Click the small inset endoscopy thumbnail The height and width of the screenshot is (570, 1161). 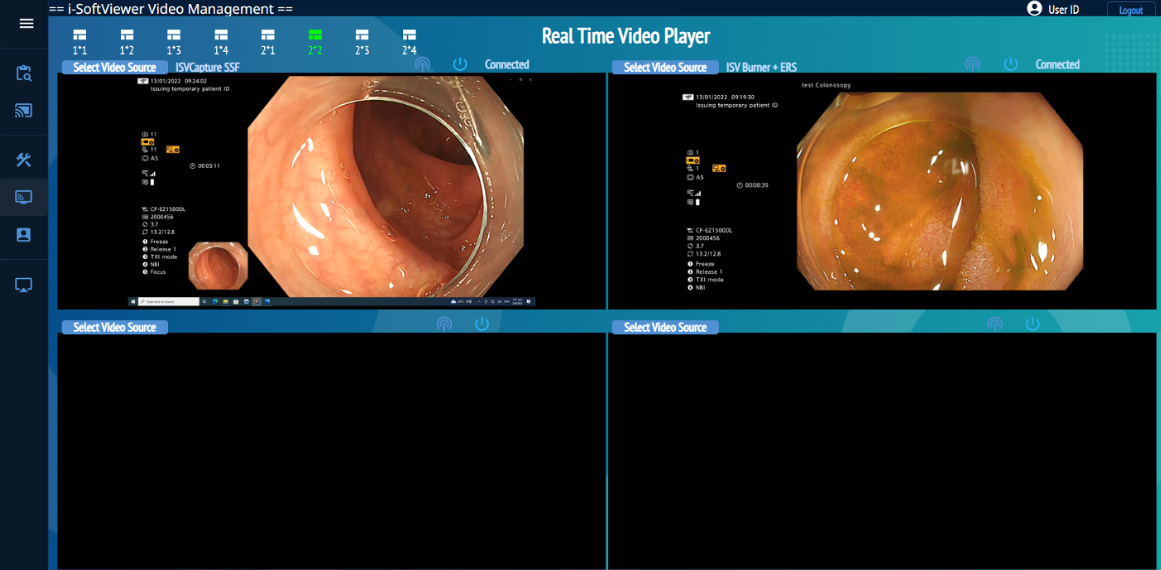pyautogui.click(x=218, y=265)
